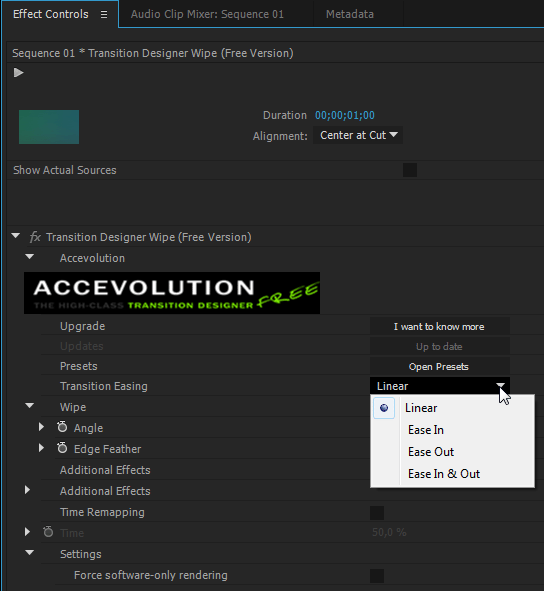The height and width of the screenshot is (591, 544).
Task: Click the Time stopwatch icon
Action: 48,532
